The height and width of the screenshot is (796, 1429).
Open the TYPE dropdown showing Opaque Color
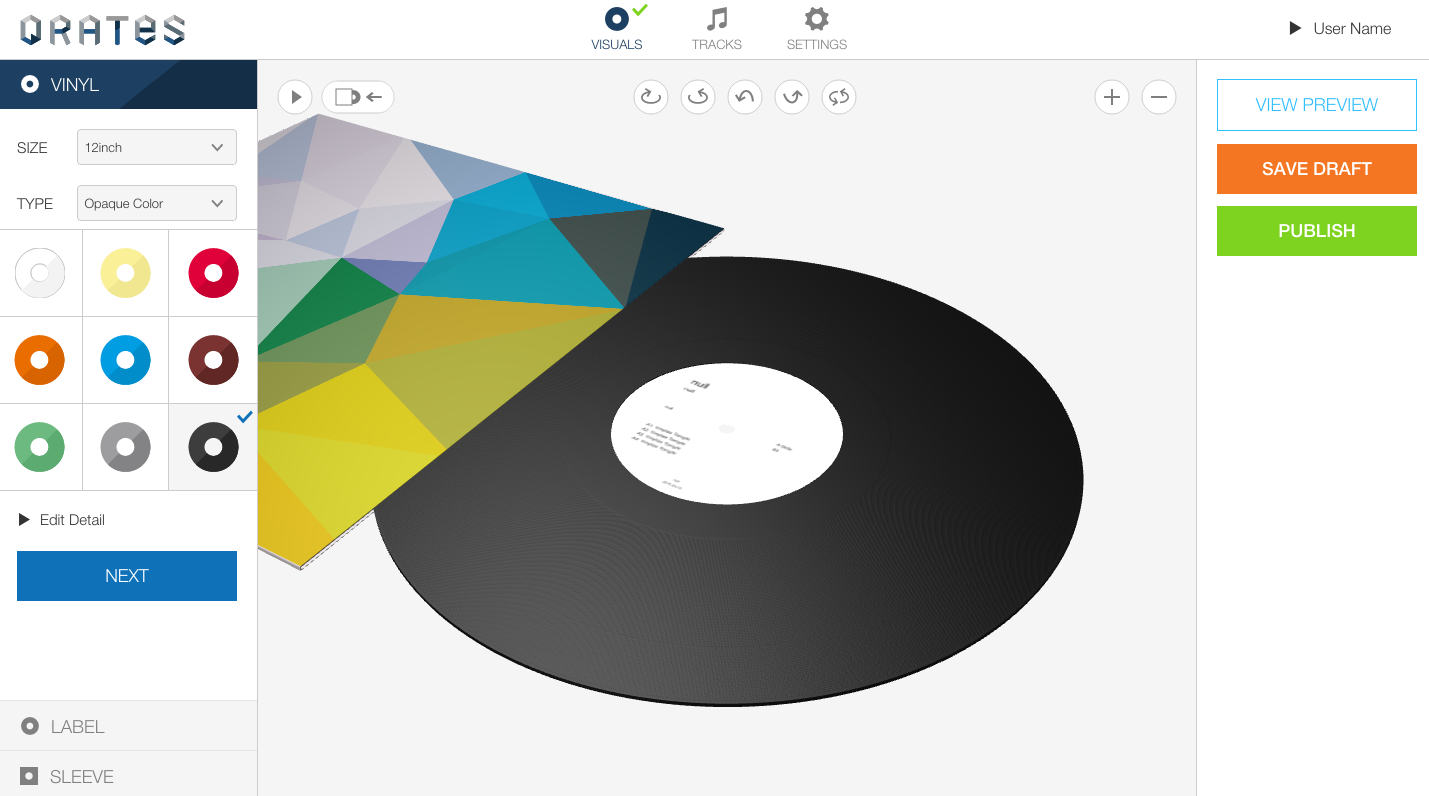(x=157, y=203)
